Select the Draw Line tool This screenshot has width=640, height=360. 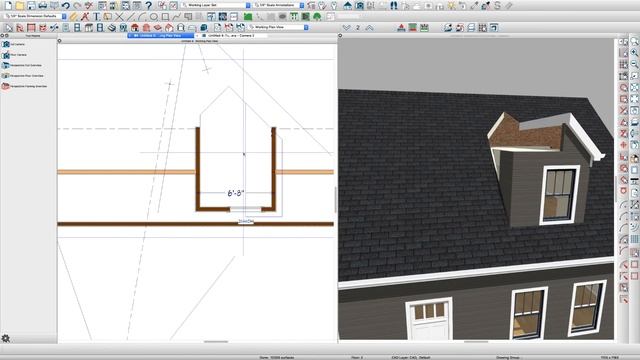pyautogui.click(x=131, y=17)
